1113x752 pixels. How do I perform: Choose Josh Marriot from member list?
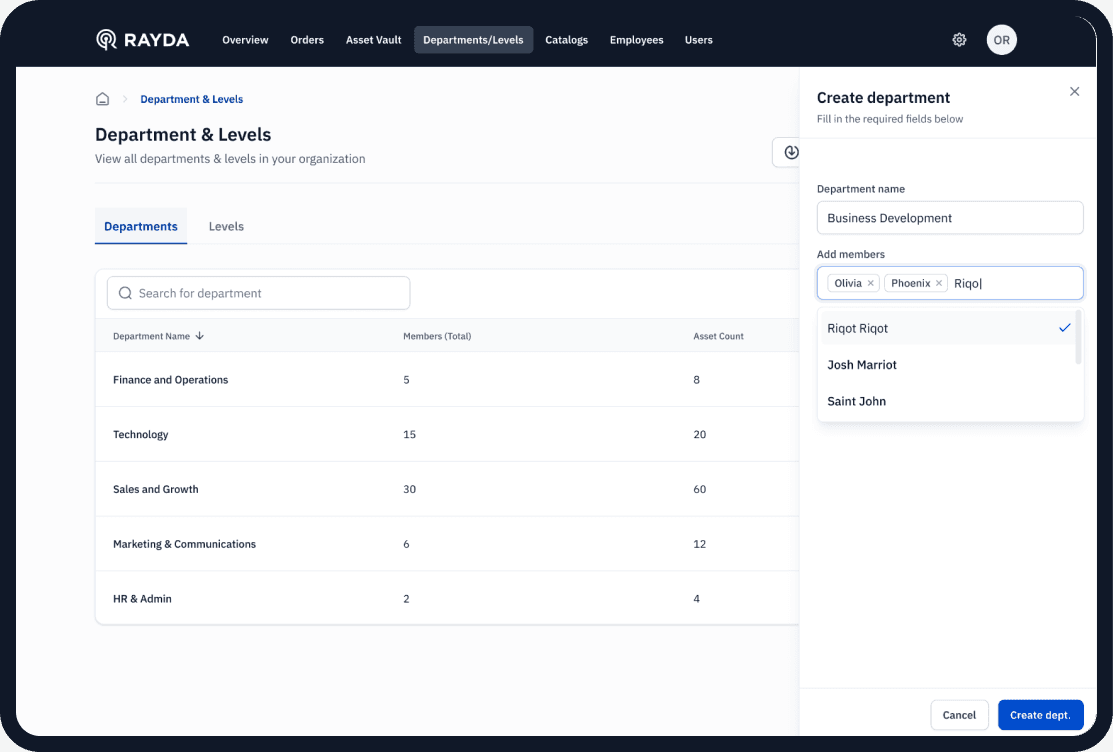tap(948, 365)
